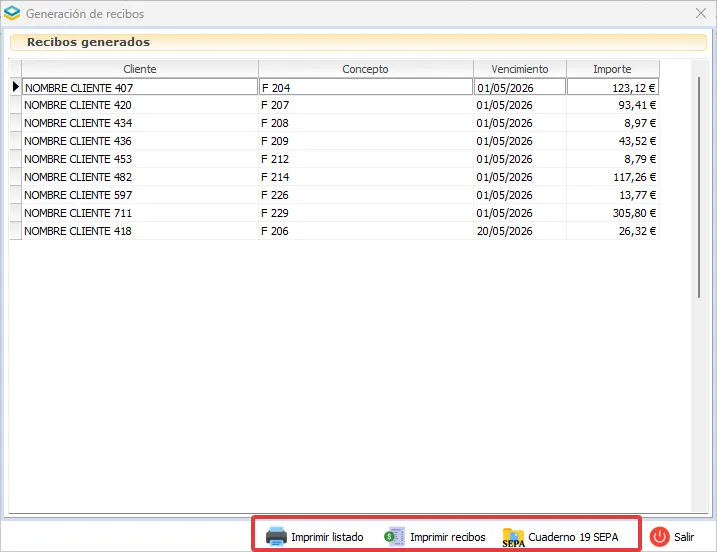Click concept cell F 208

pyautogui.click(x=366, y=123)
